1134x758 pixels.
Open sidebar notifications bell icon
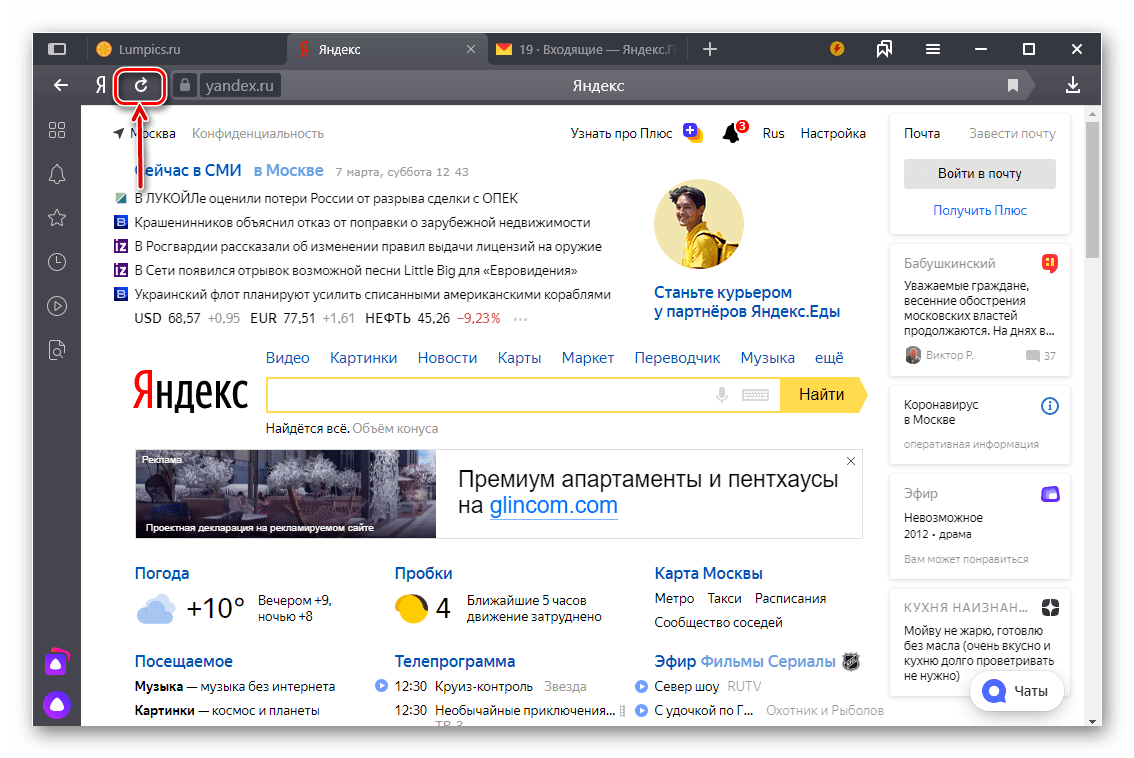coord(57,174)
